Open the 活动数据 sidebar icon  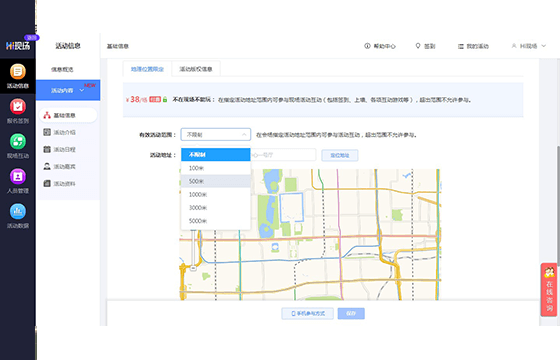click(x=18, y=216)
